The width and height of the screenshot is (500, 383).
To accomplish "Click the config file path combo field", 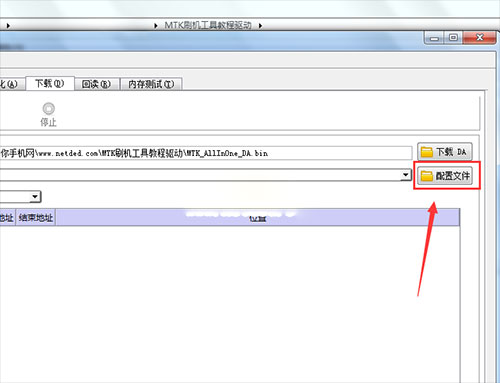I will [206, 175].
